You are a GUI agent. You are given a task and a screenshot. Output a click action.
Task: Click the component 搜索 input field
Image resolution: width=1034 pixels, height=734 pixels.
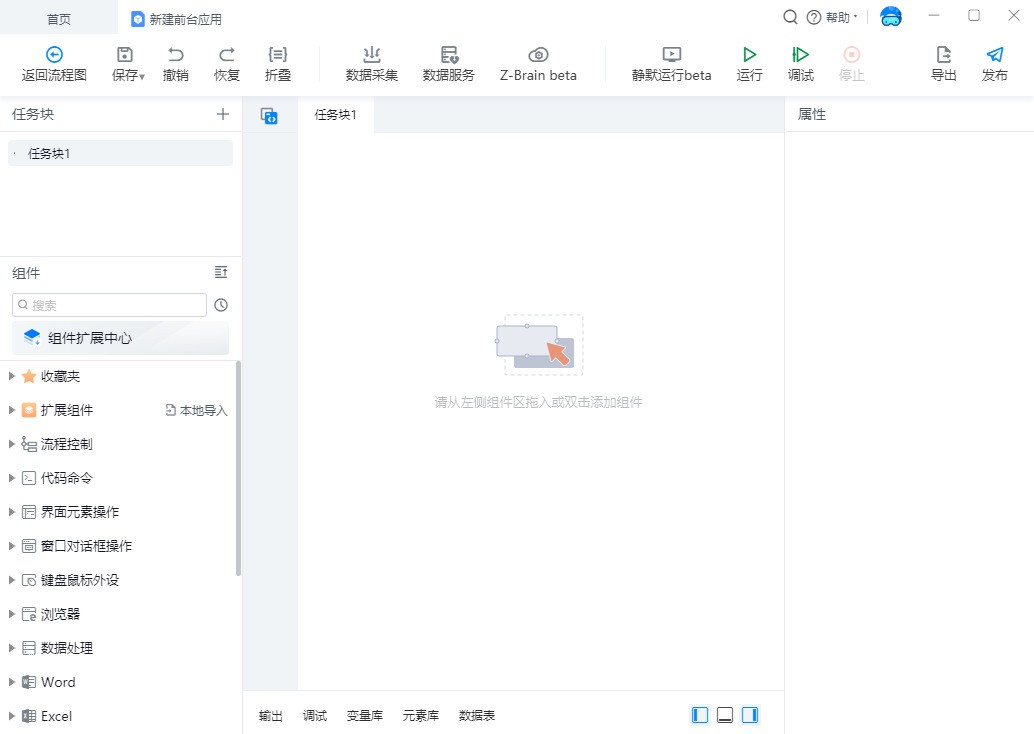click(109, 305)
